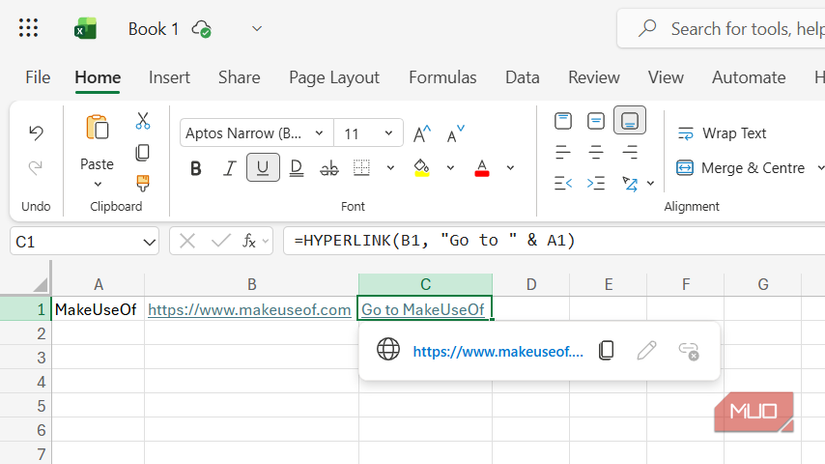Click the globe icon in the link popup
This screenshot has height=464, width=825.
(x=388, y=349)
